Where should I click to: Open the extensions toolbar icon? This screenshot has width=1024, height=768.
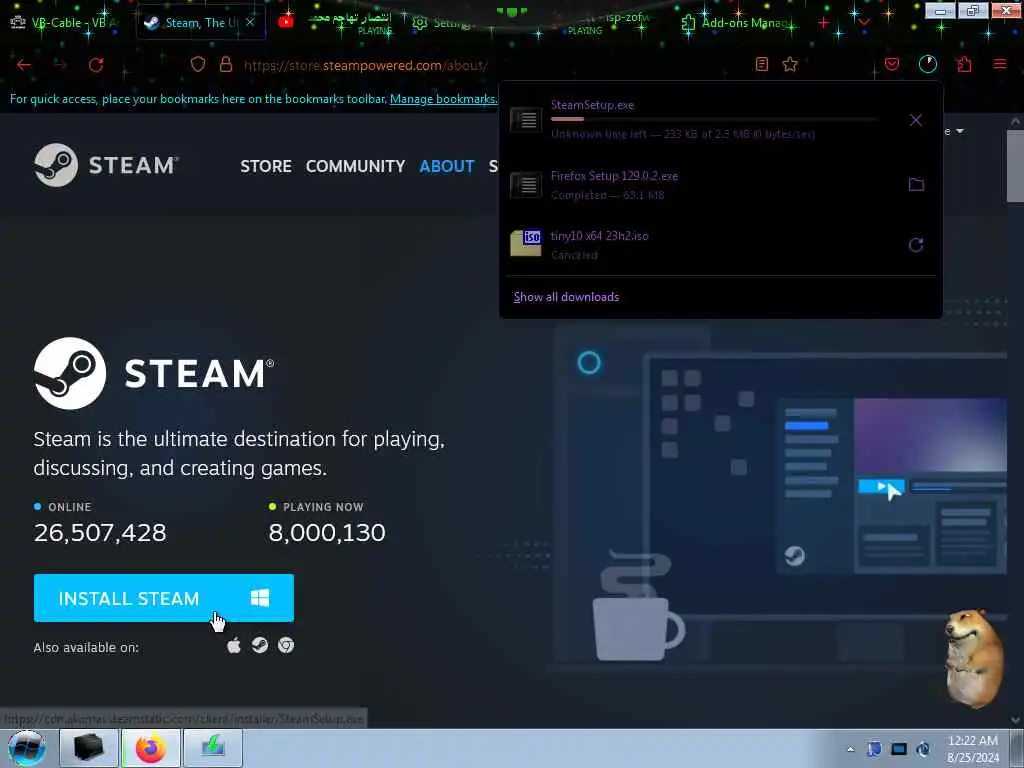click(964, 64)
